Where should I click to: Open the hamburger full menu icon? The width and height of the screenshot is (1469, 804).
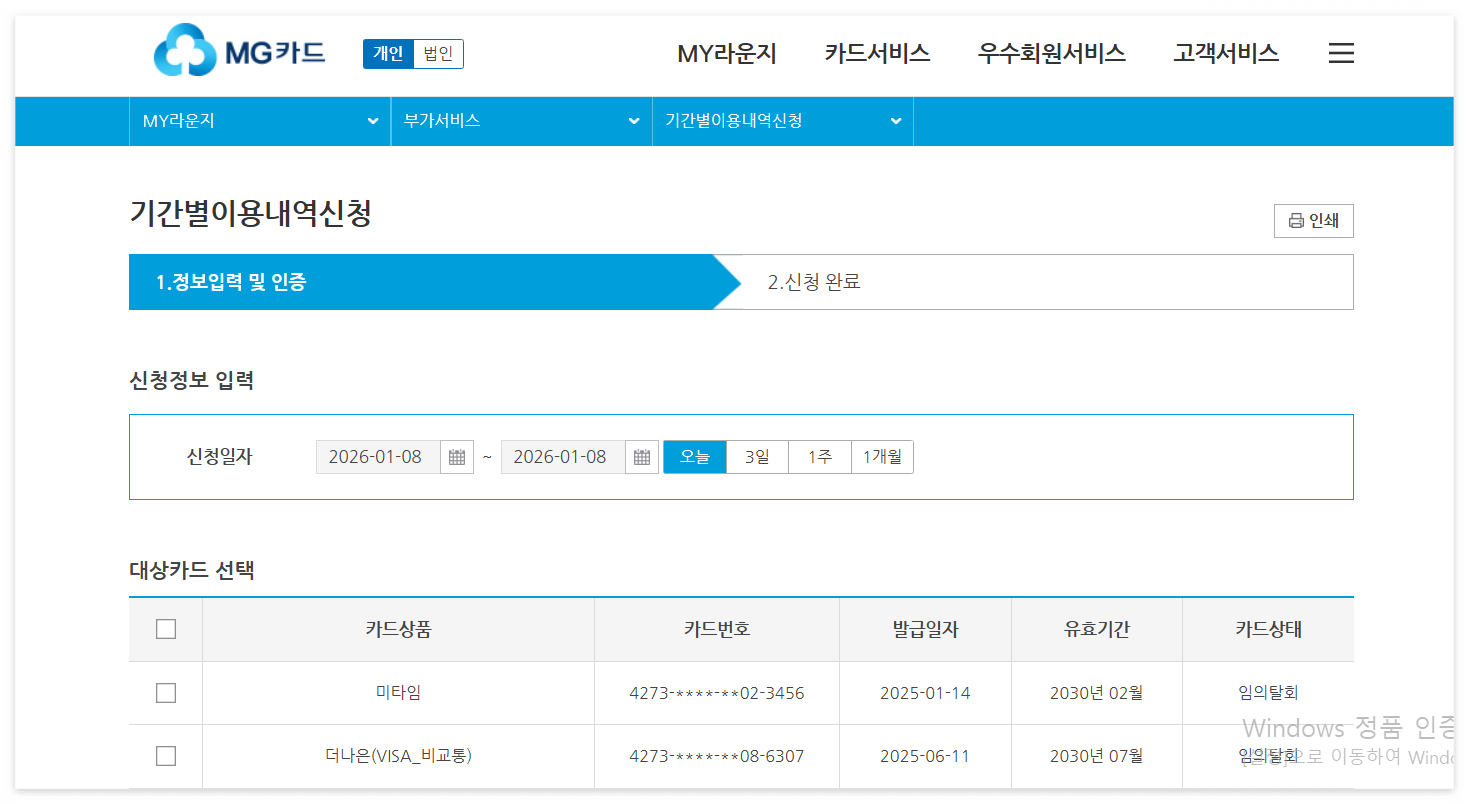(1341, 53)
